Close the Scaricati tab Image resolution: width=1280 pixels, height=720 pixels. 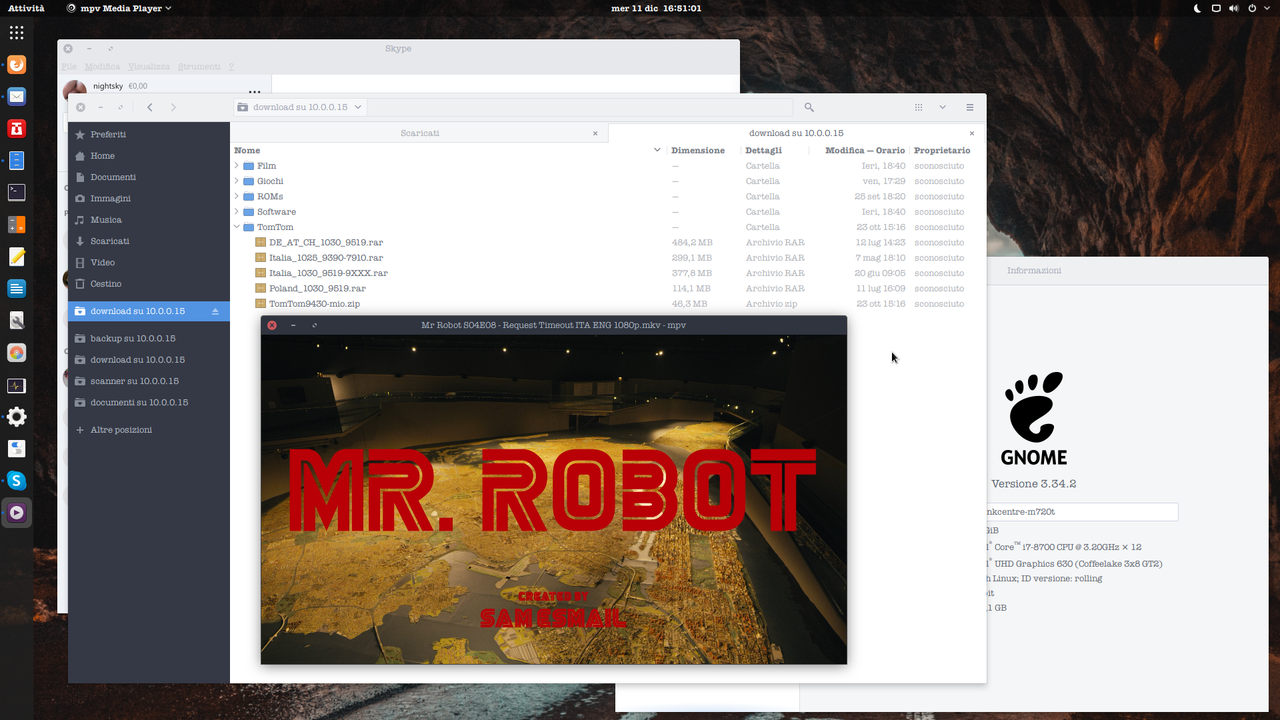click(x=595, y=133)
